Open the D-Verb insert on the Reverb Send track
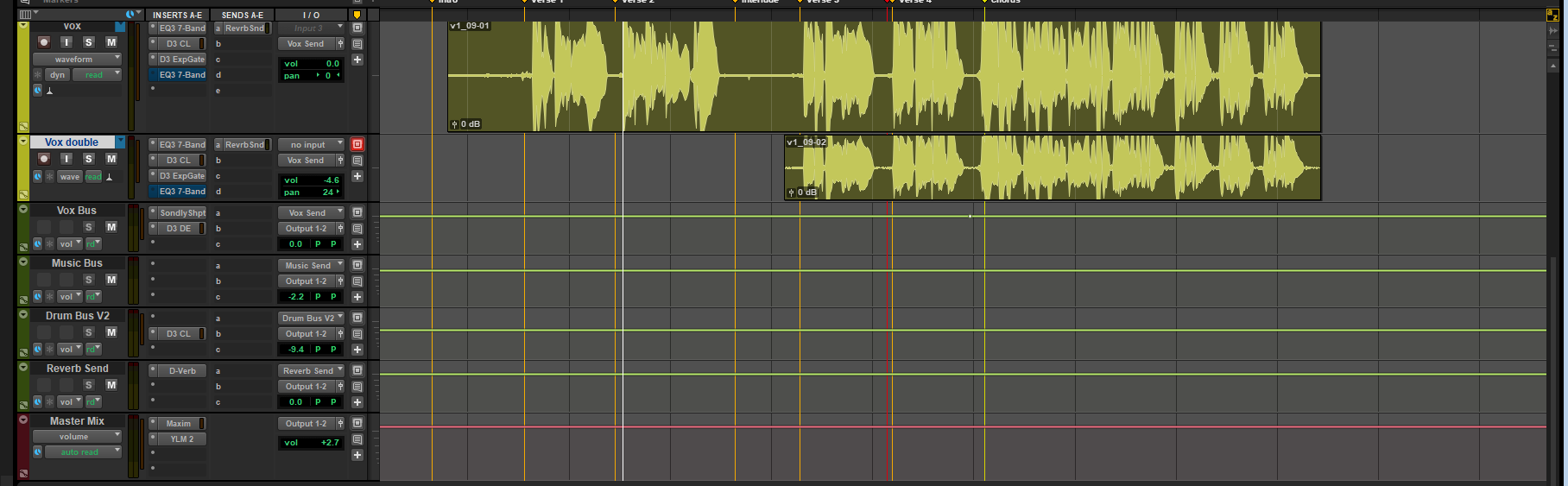The image size is (1568, 486). (x=177, y=371)
